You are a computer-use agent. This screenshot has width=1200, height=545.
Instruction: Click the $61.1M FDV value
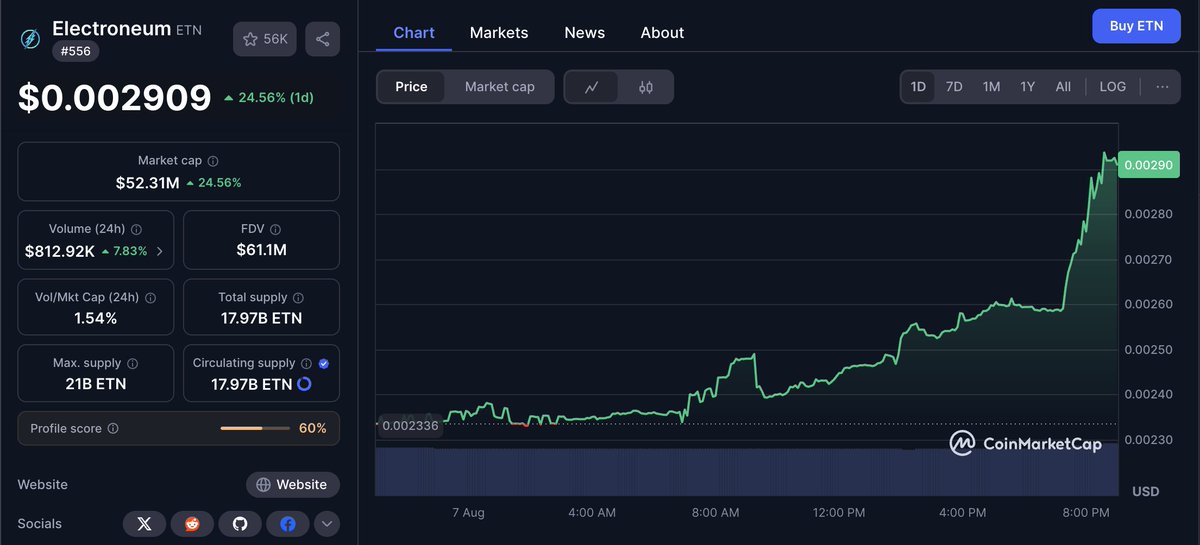[262, 250]
